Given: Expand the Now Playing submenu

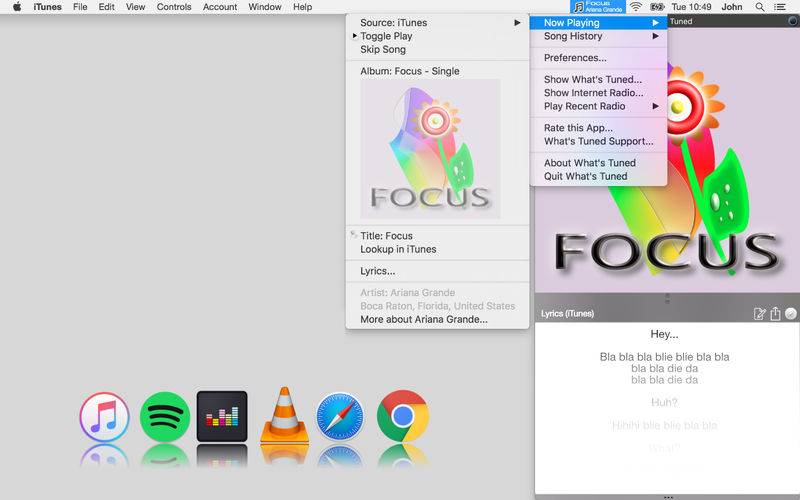Looking at the screenshot, I should (598, 22).
